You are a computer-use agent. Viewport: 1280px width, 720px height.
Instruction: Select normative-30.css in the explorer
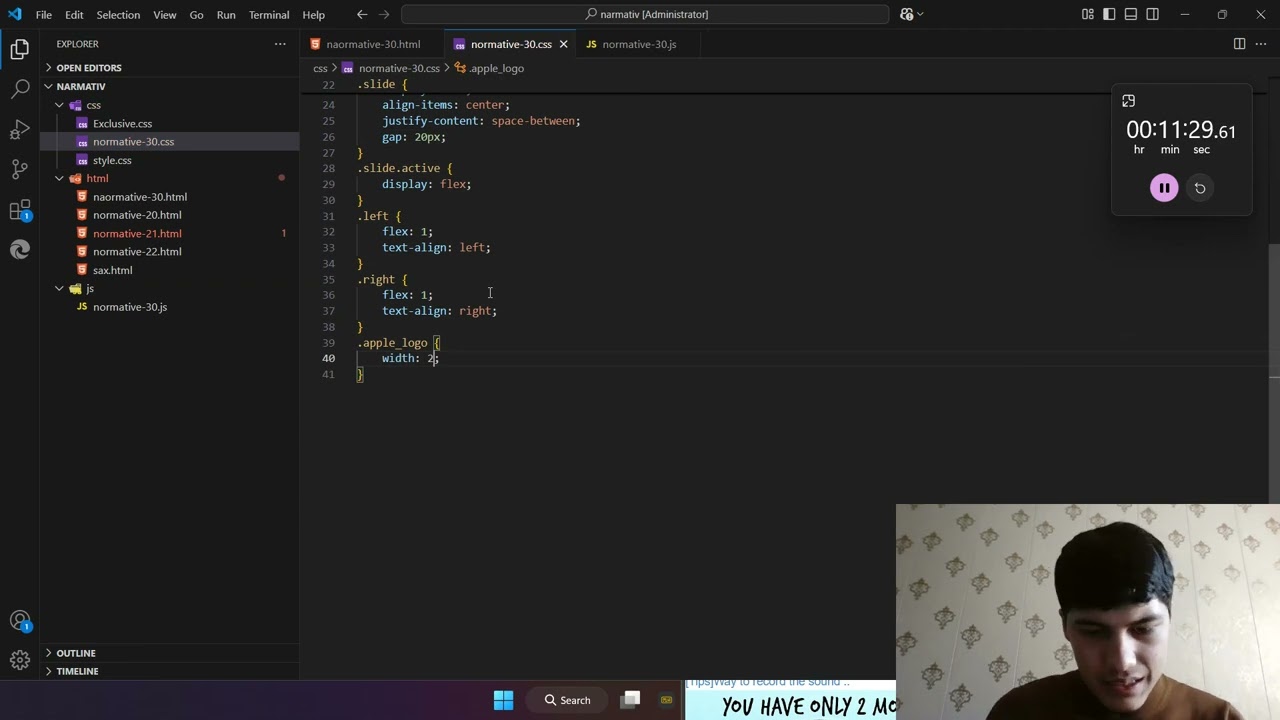[x=133, y=142]
